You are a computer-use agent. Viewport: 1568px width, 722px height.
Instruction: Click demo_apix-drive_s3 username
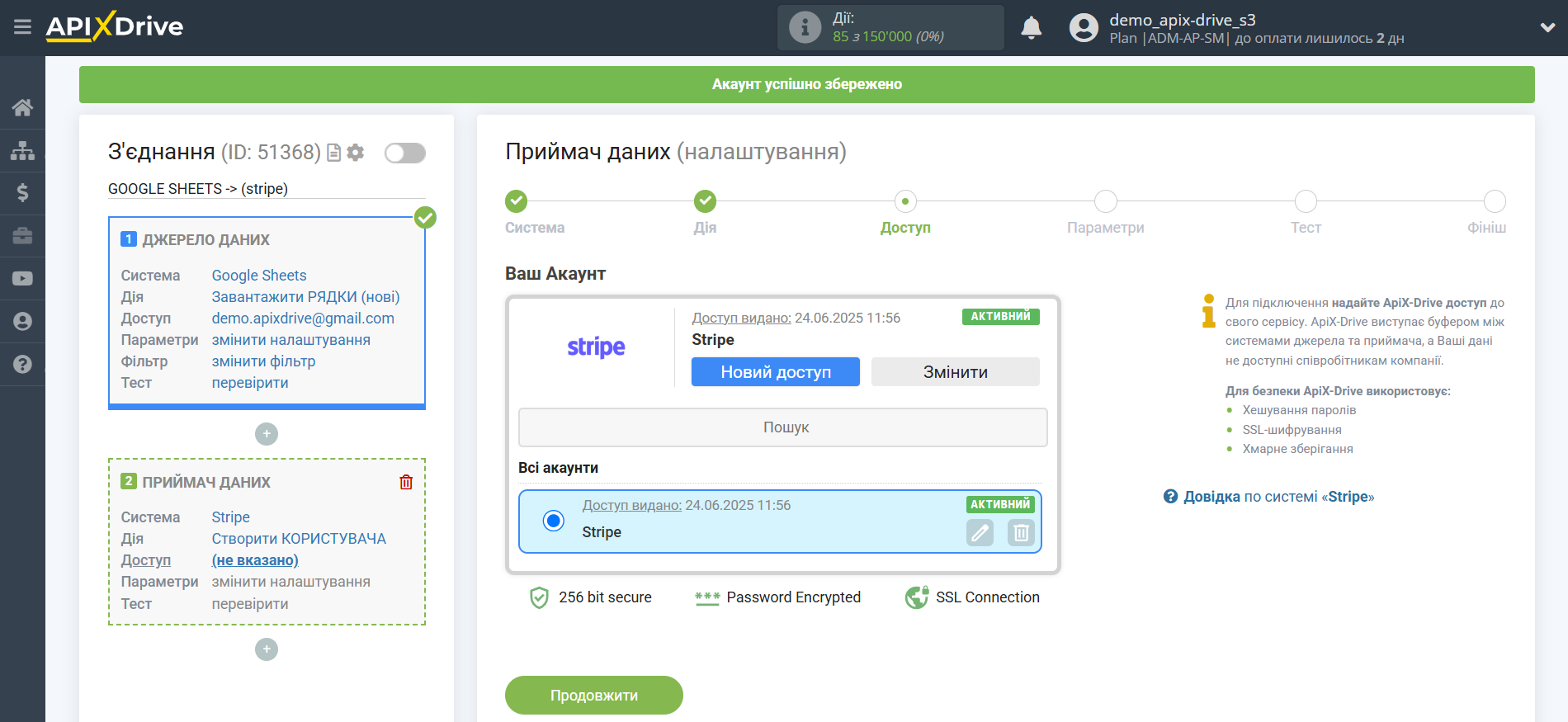click(1182, 20)
